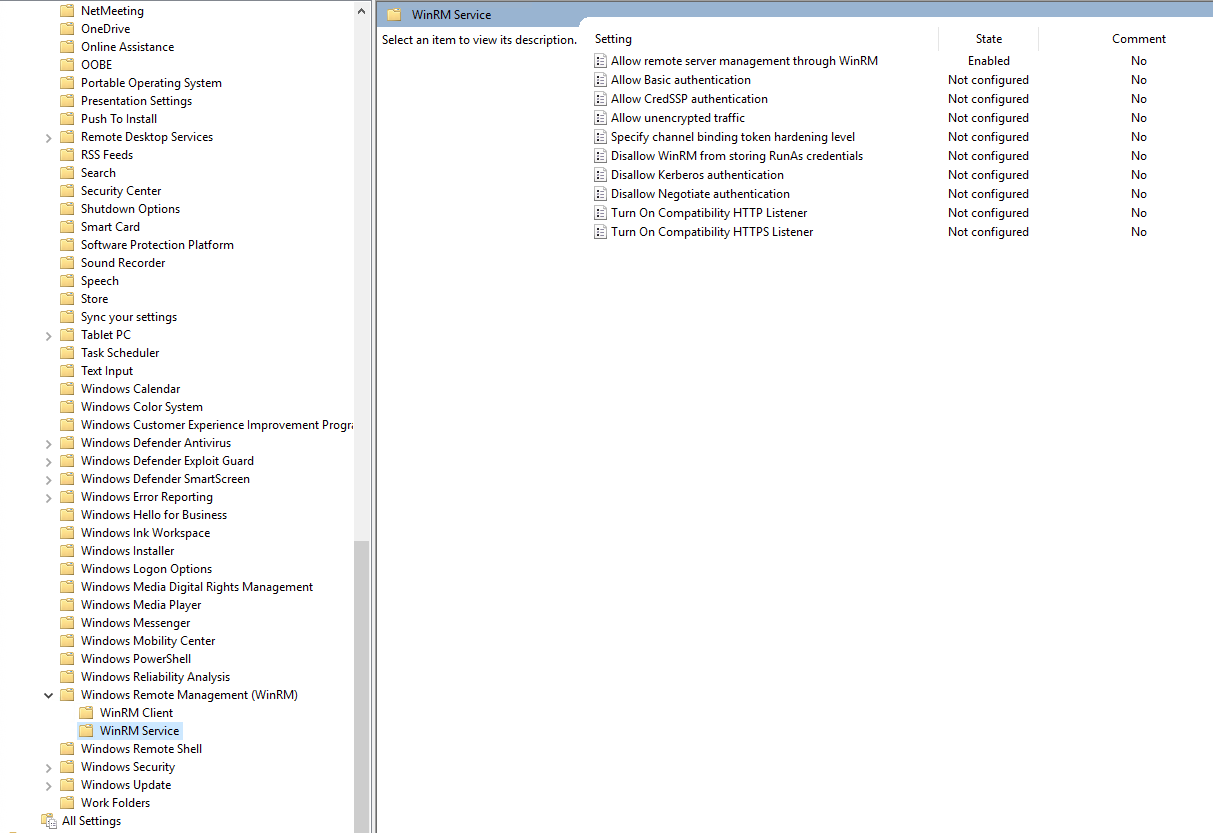This screenshot has width=1213, height=833.
Task: Click the All Settings icon in the tree
Action: (x=49, y=821)
